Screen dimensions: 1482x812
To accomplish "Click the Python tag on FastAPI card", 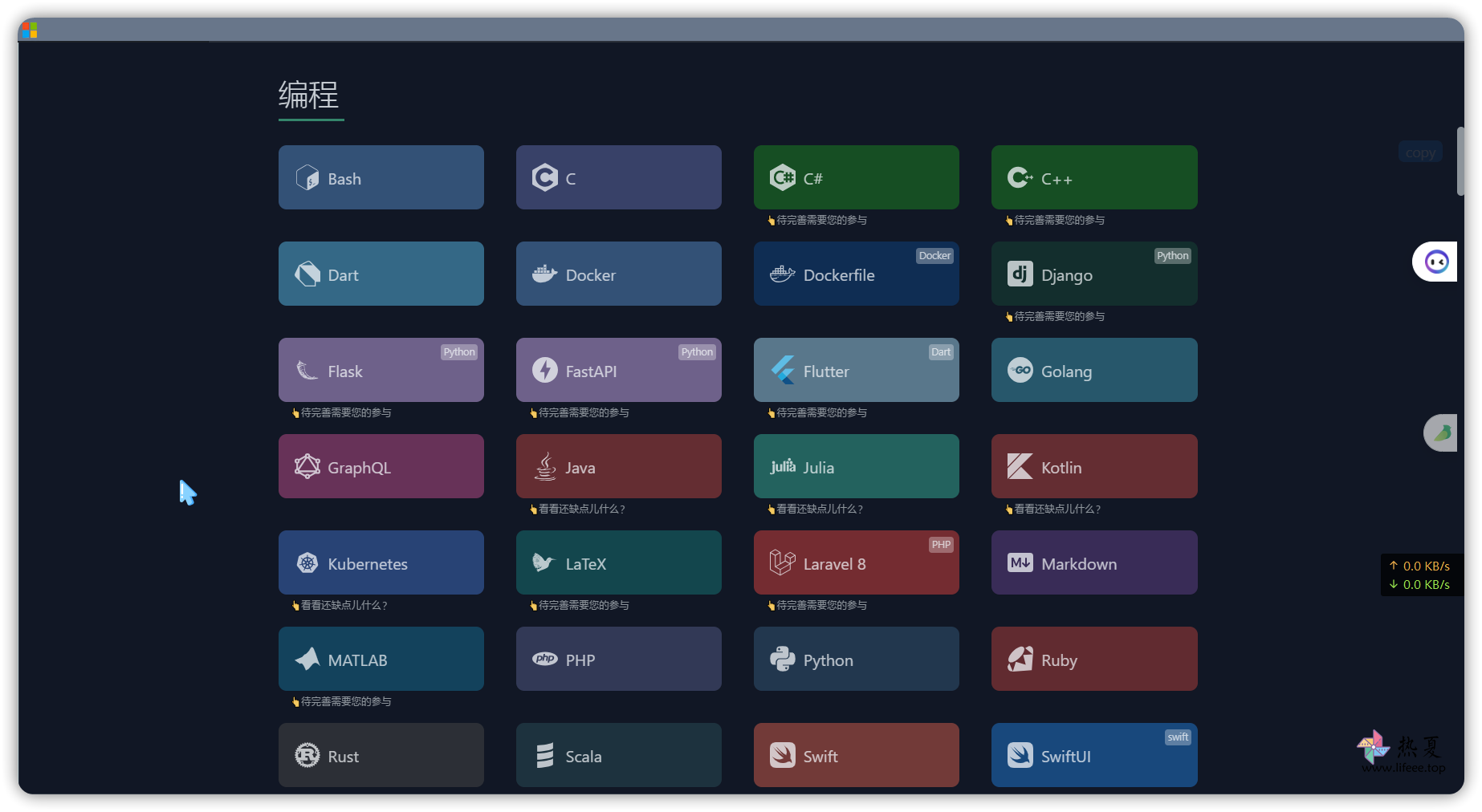I will click(697, 352).
